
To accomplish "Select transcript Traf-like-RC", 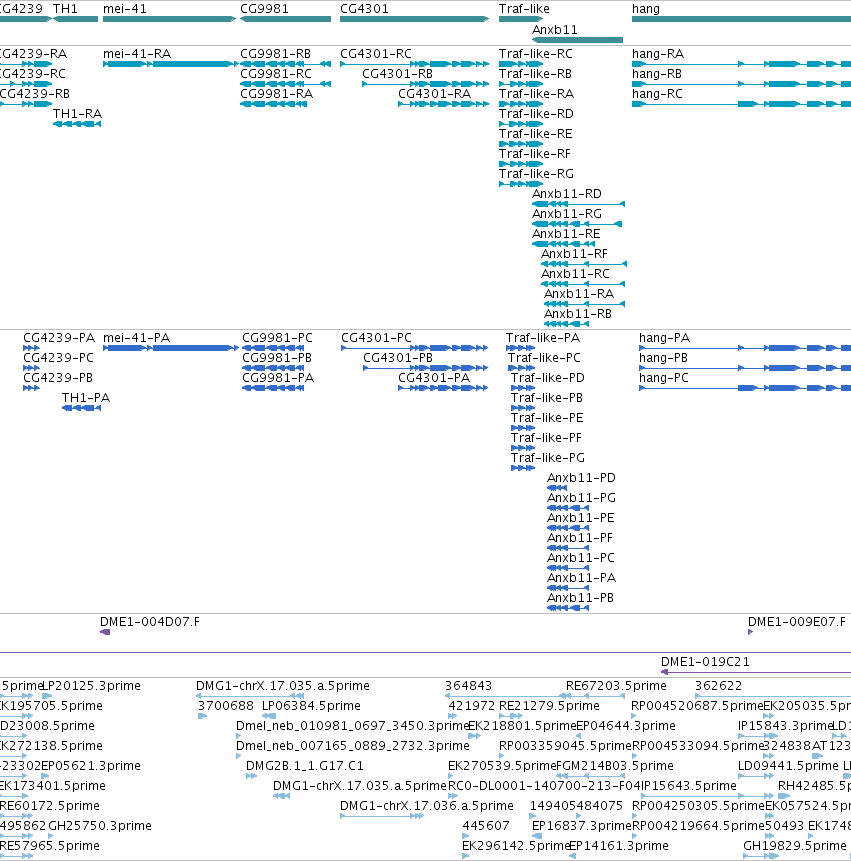I will [x=535, y=54].
